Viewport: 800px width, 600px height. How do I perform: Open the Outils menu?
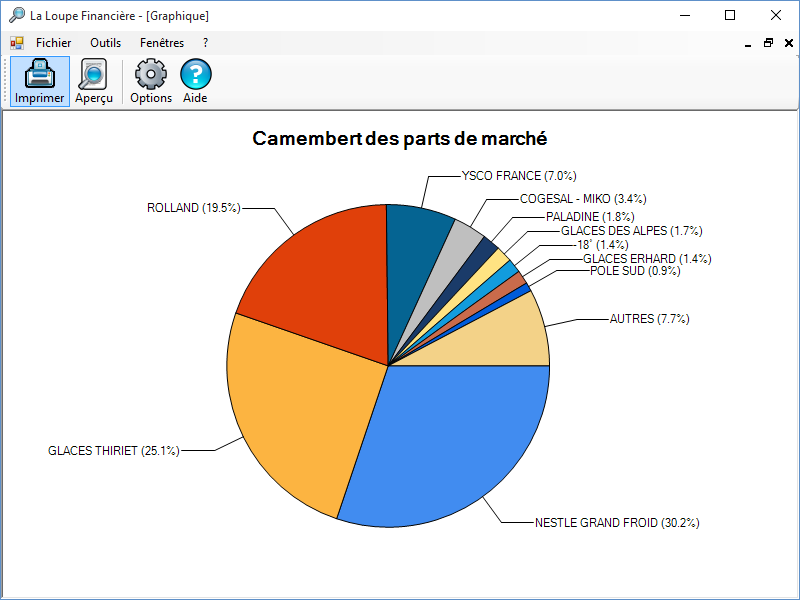click(106, 43)
